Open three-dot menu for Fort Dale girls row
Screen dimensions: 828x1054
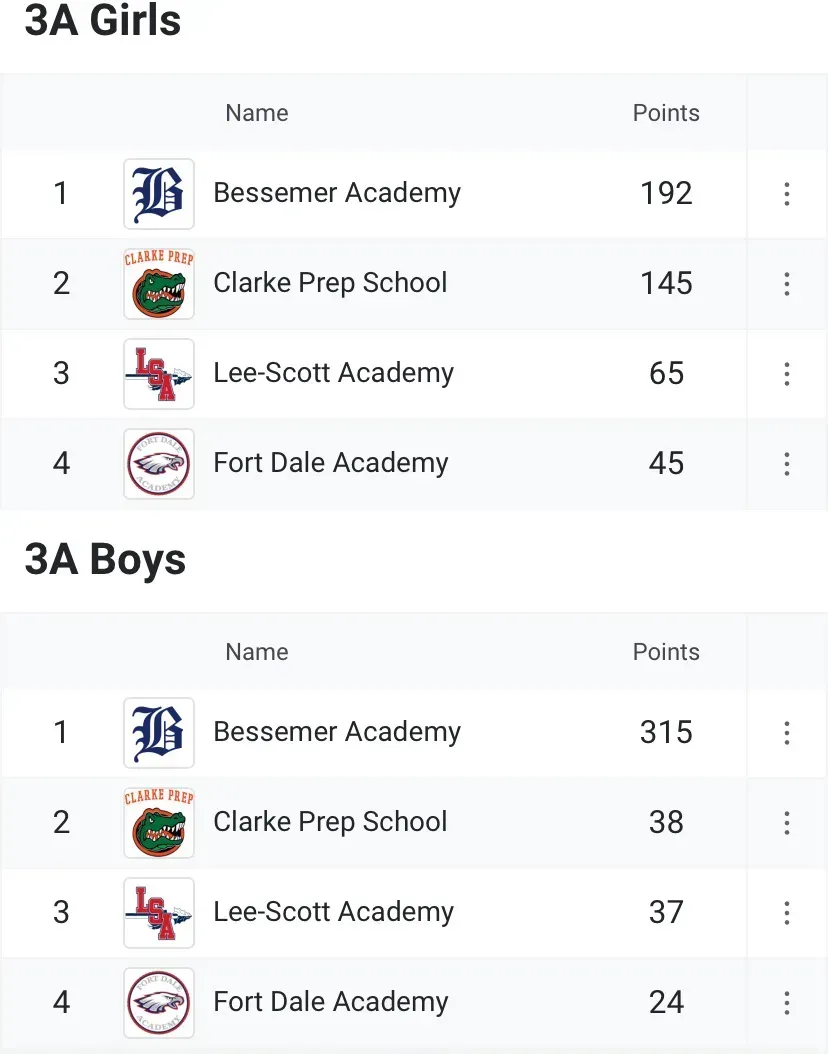coord(787,464)
